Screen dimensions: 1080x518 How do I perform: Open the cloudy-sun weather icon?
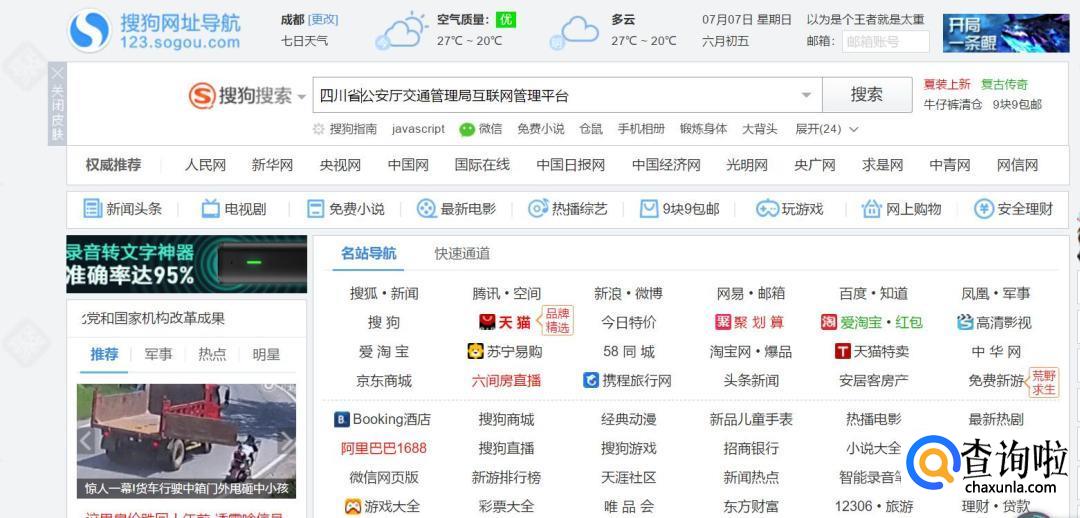pyautogui.click(x=401, y=32)
